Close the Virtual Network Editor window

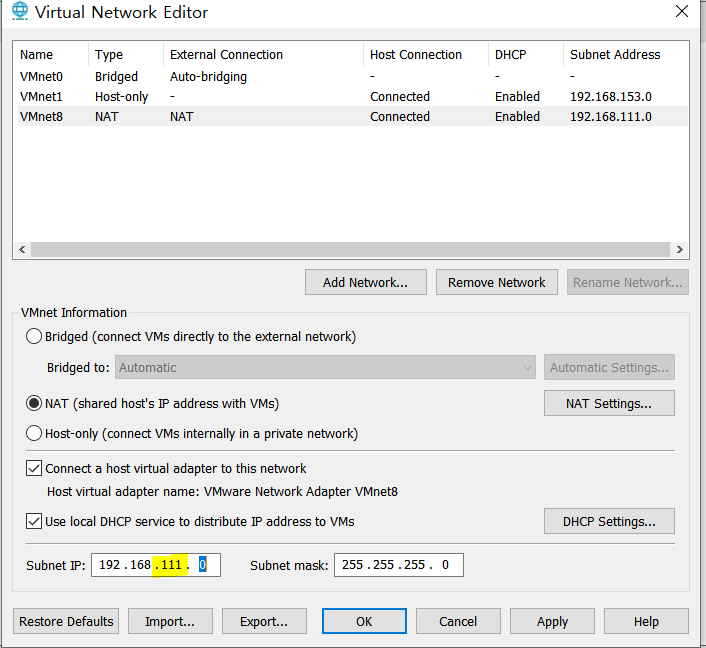click(x=682, y=11)
